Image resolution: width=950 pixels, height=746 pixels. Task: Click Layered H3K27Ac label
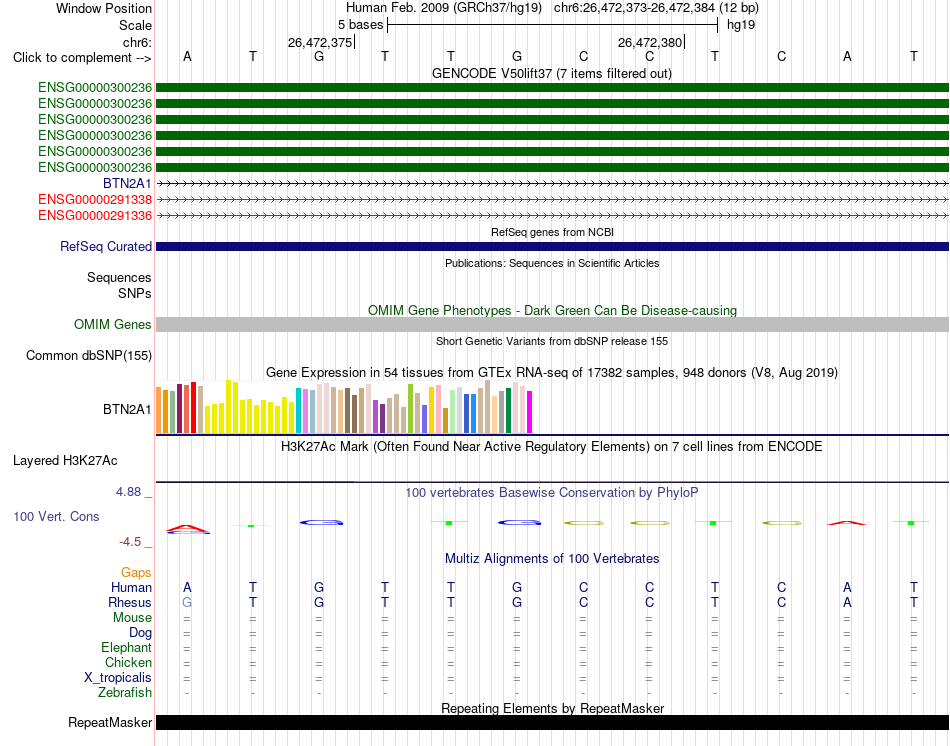pos(65,461)
